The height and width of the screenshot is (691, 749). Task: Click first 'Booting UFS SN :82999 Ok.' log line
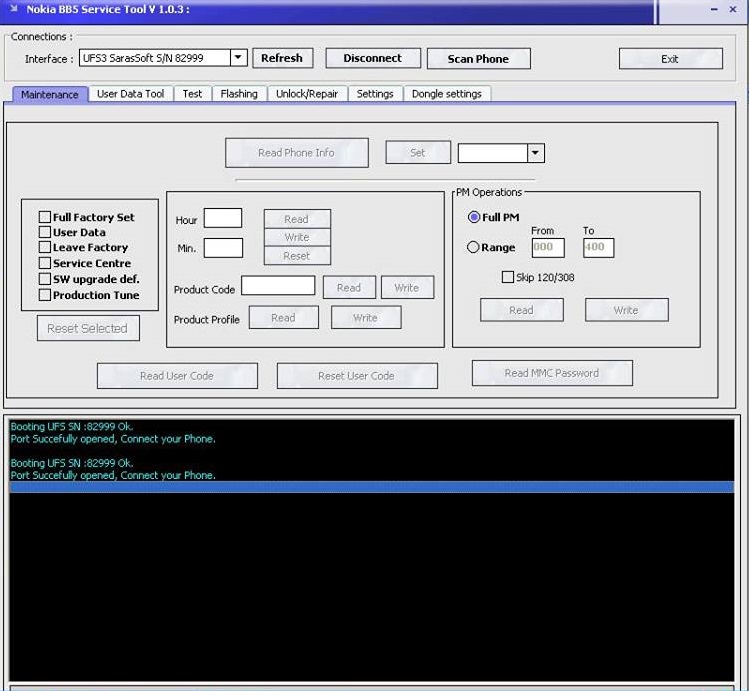[72, 426]
